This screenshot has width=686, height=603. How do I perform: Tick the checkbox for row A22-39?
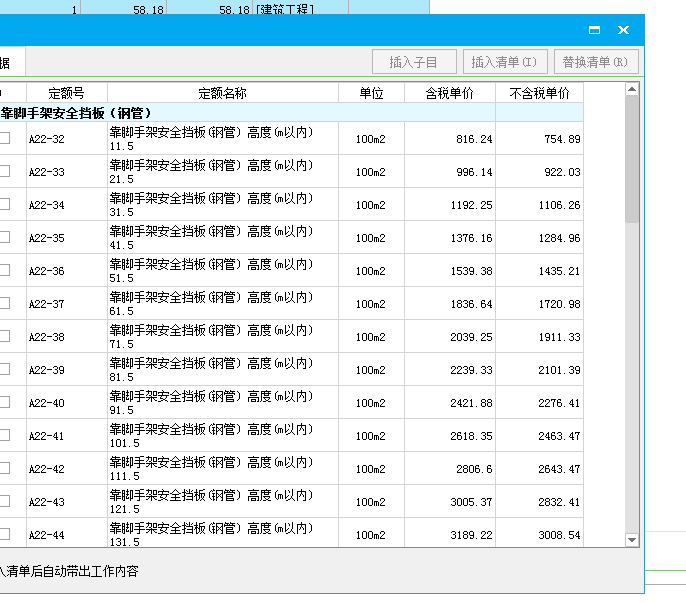tap(5, 369)
